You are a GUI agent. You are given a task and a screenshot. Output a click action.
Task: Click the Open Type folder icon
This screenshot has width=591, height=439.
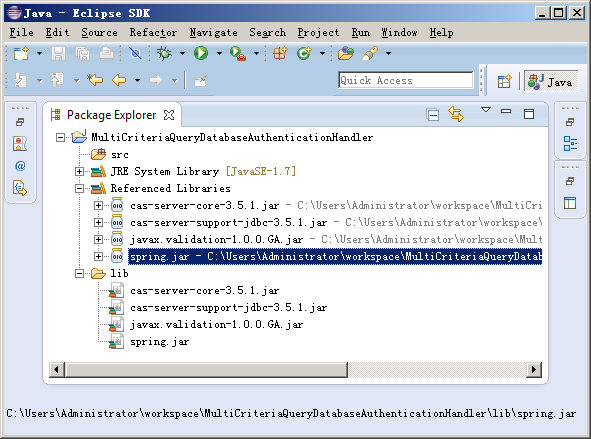tap(346, 53)
